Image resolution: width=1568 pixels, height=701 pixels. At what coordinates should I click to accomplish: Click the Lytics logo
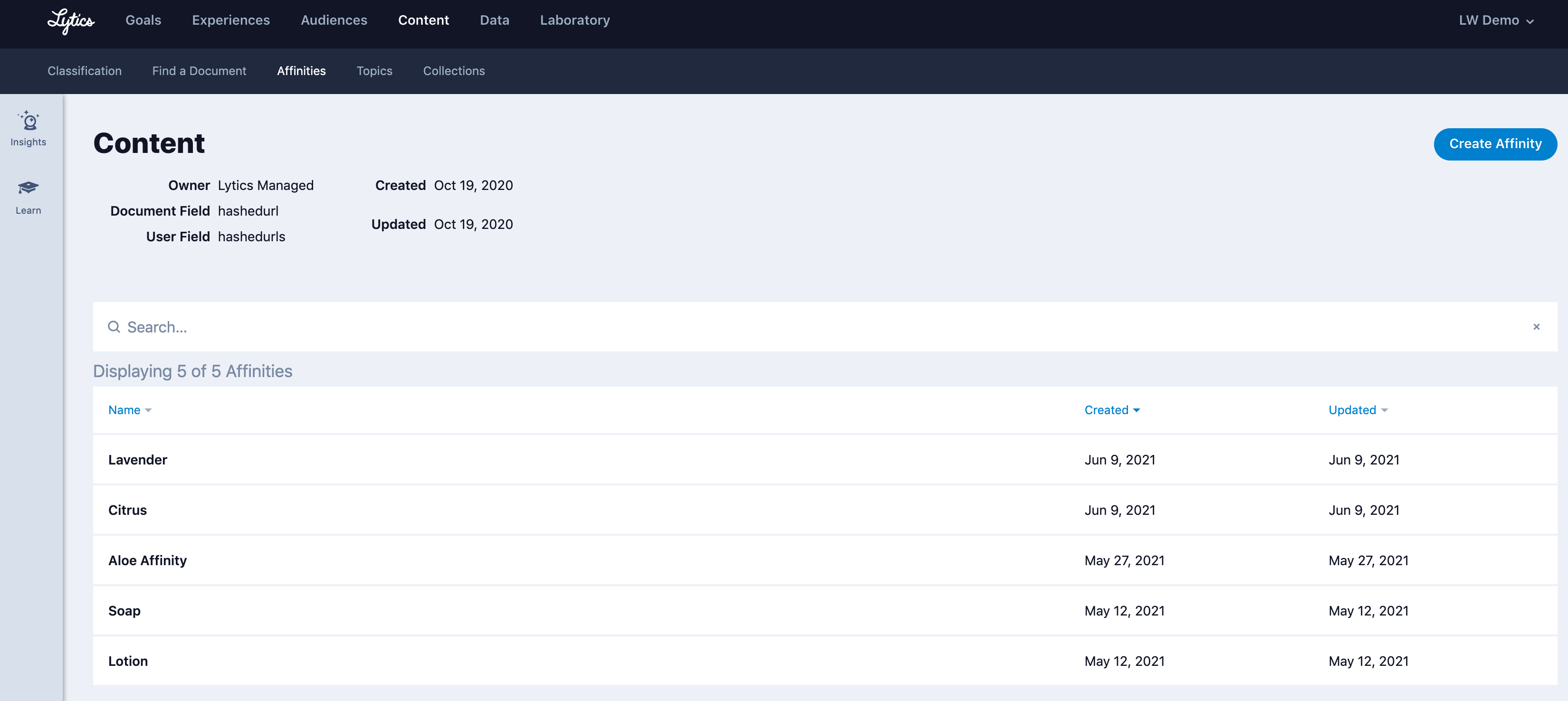71,21
